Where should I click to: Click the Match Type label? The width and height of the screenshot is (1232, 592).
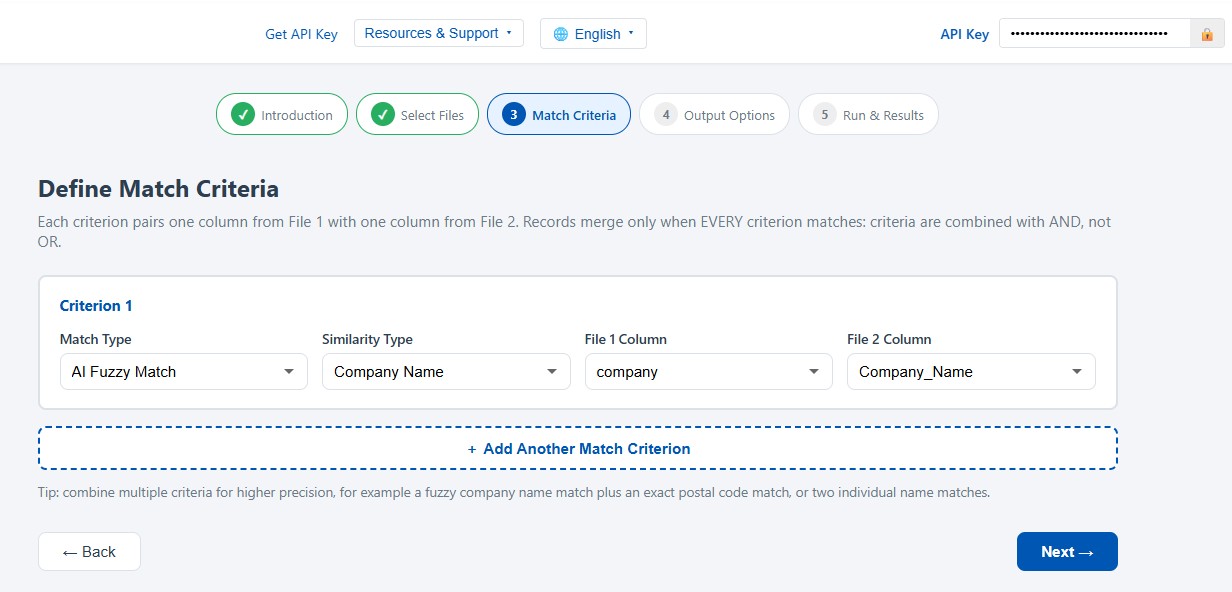tap(96, 340)
